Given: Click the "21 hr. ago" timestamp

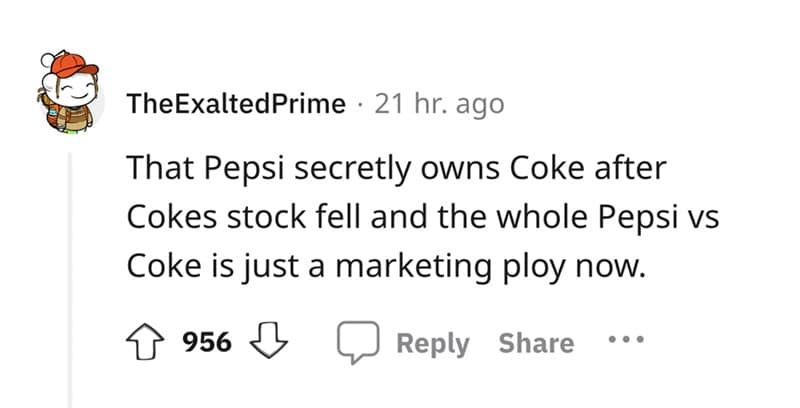Looking at the screenshot, I should [439, 104].
